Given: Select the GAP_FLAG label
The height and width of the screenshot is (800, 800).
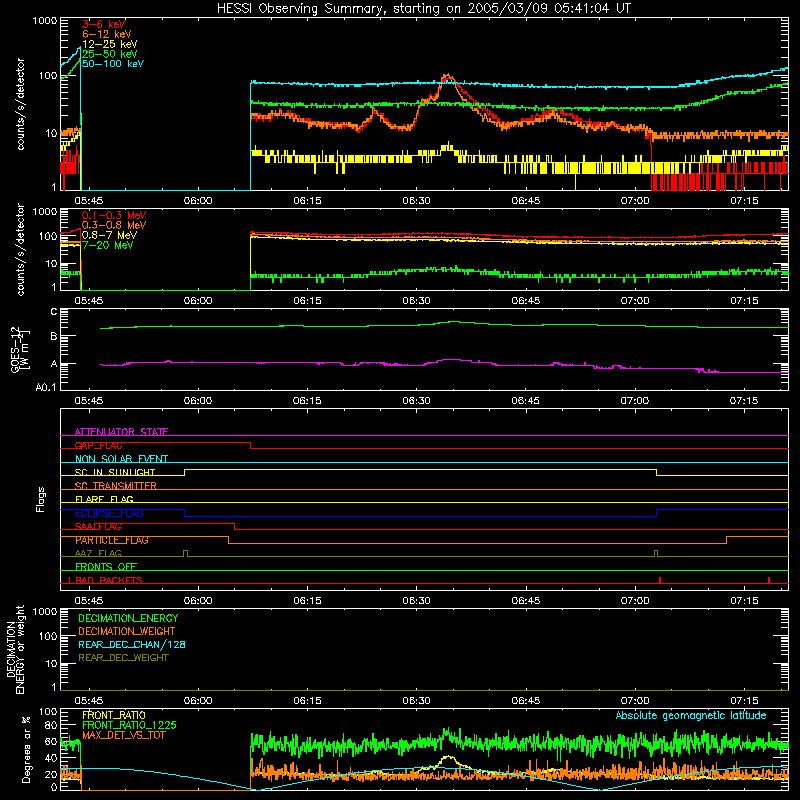Looking at the screenshot, I should click(98, 445).
